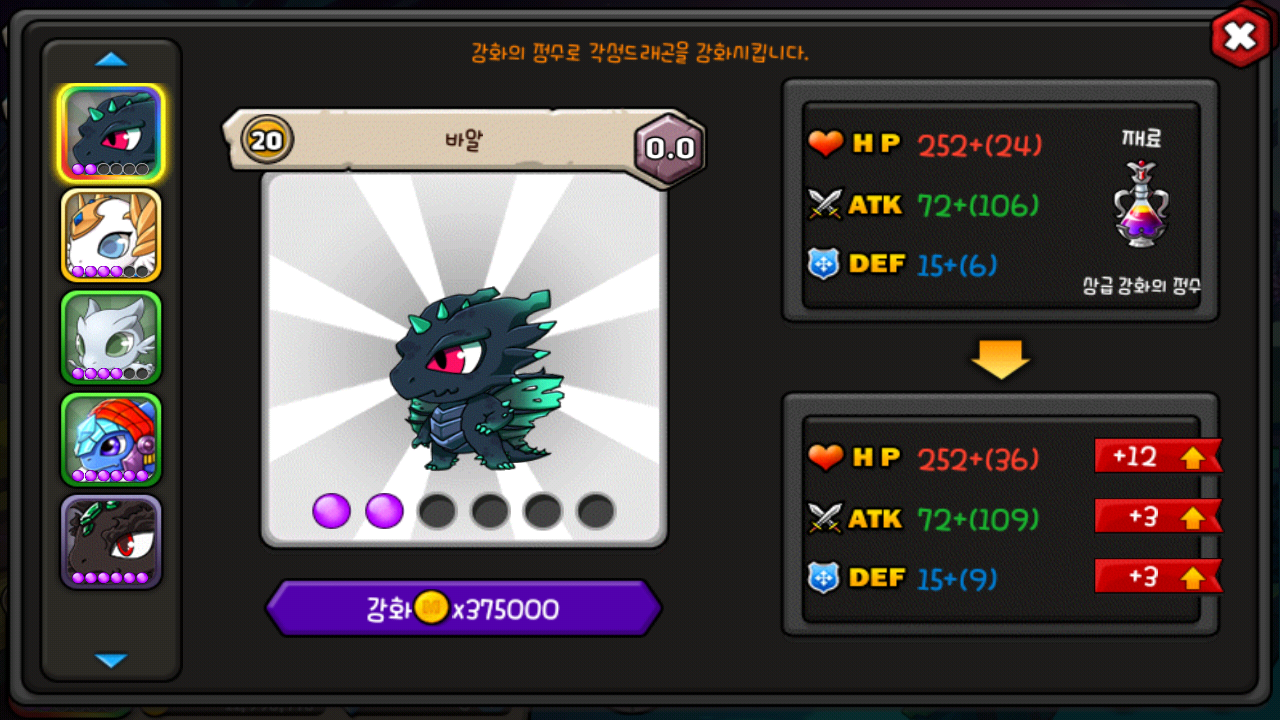Click the yellow down arrow between panels

1000,360
